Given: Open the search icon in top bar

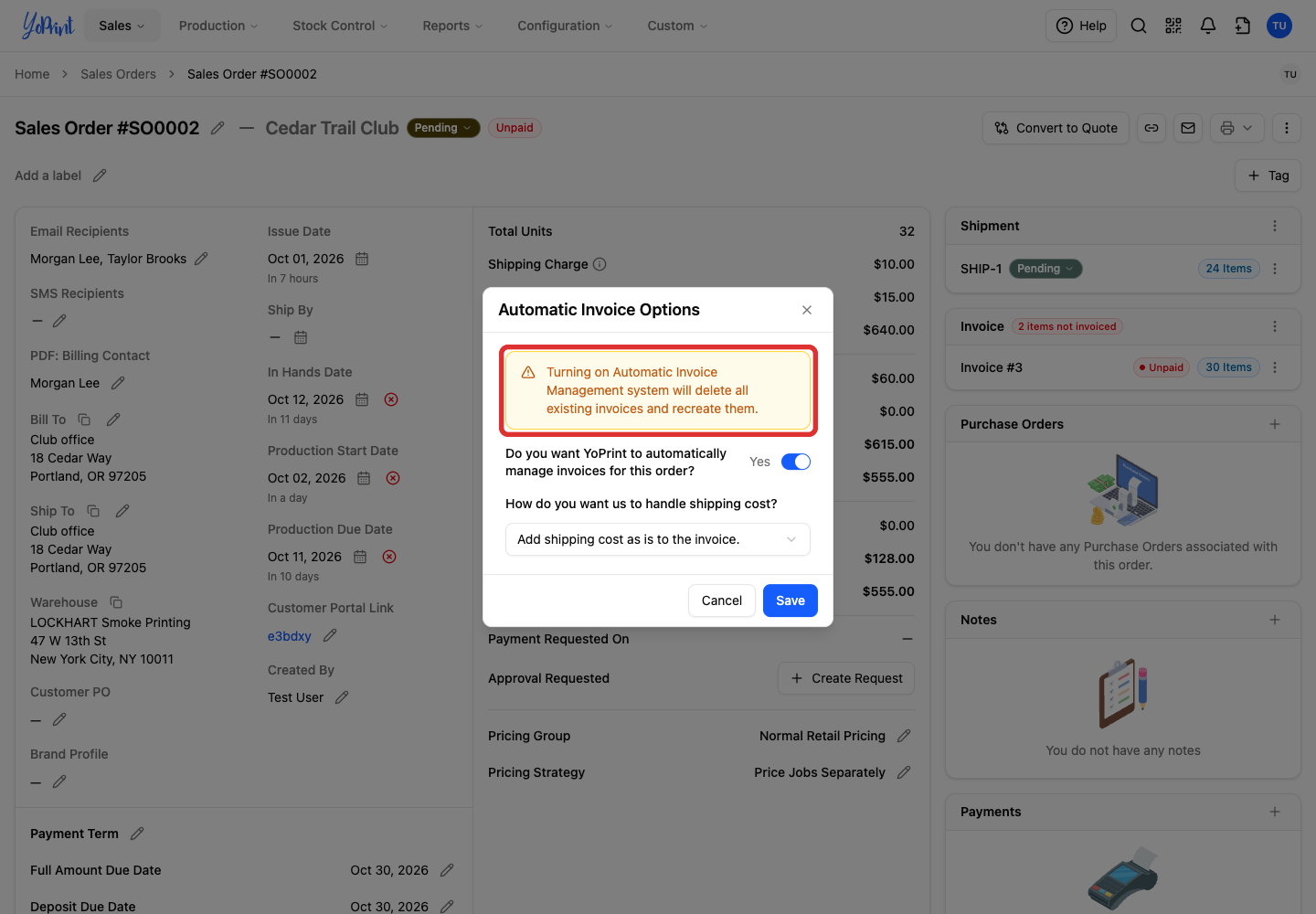Looking at the screenshot, I should click(x=1139, y=26).
